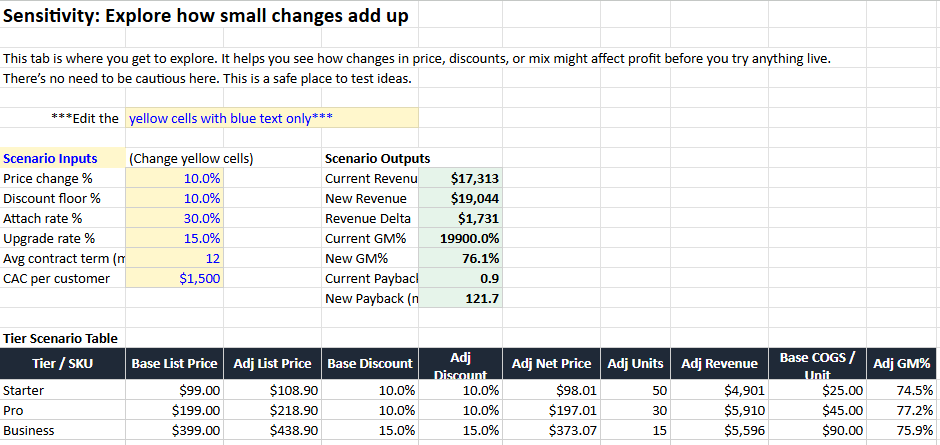Select the Starter tier row label
Screen dimensions: 940x445
(x=63, y=390)
